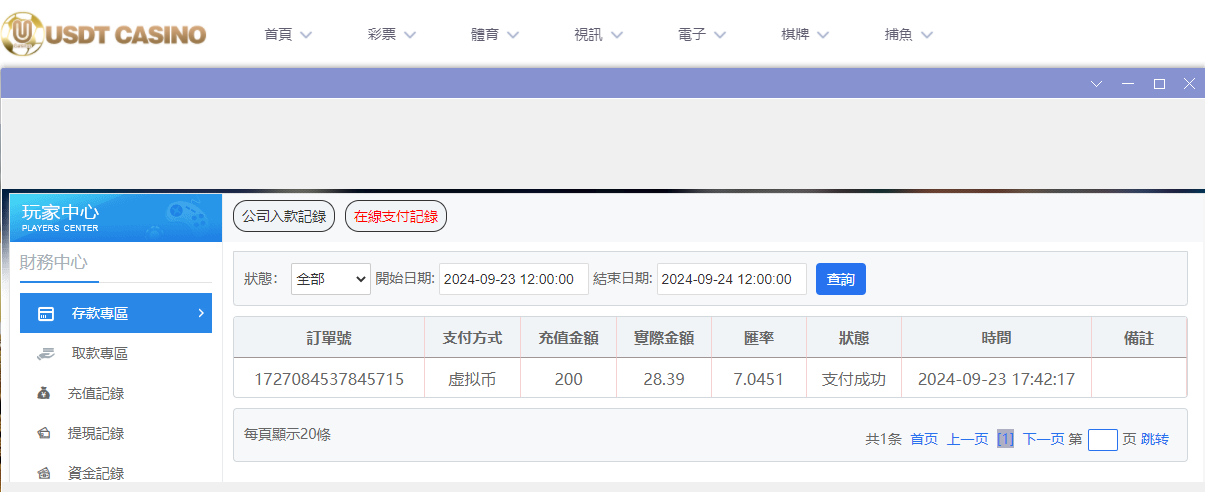Expand the chevron next to 彩票
The height and width of the screenshot is (492, 1205).
tap(410, 35)
